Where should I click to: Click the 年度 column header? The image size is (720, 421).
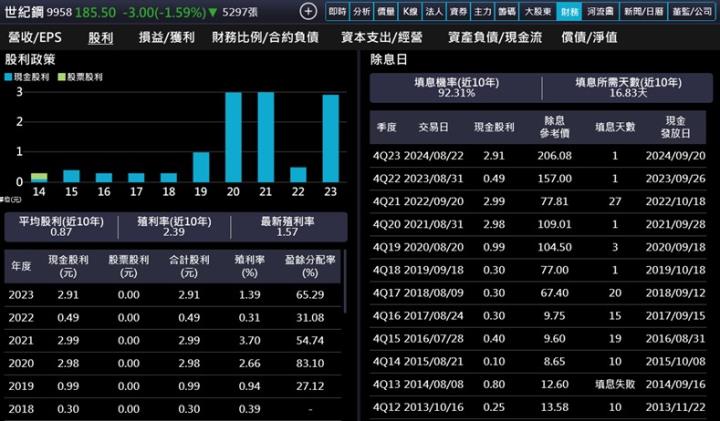coord(21,266)
